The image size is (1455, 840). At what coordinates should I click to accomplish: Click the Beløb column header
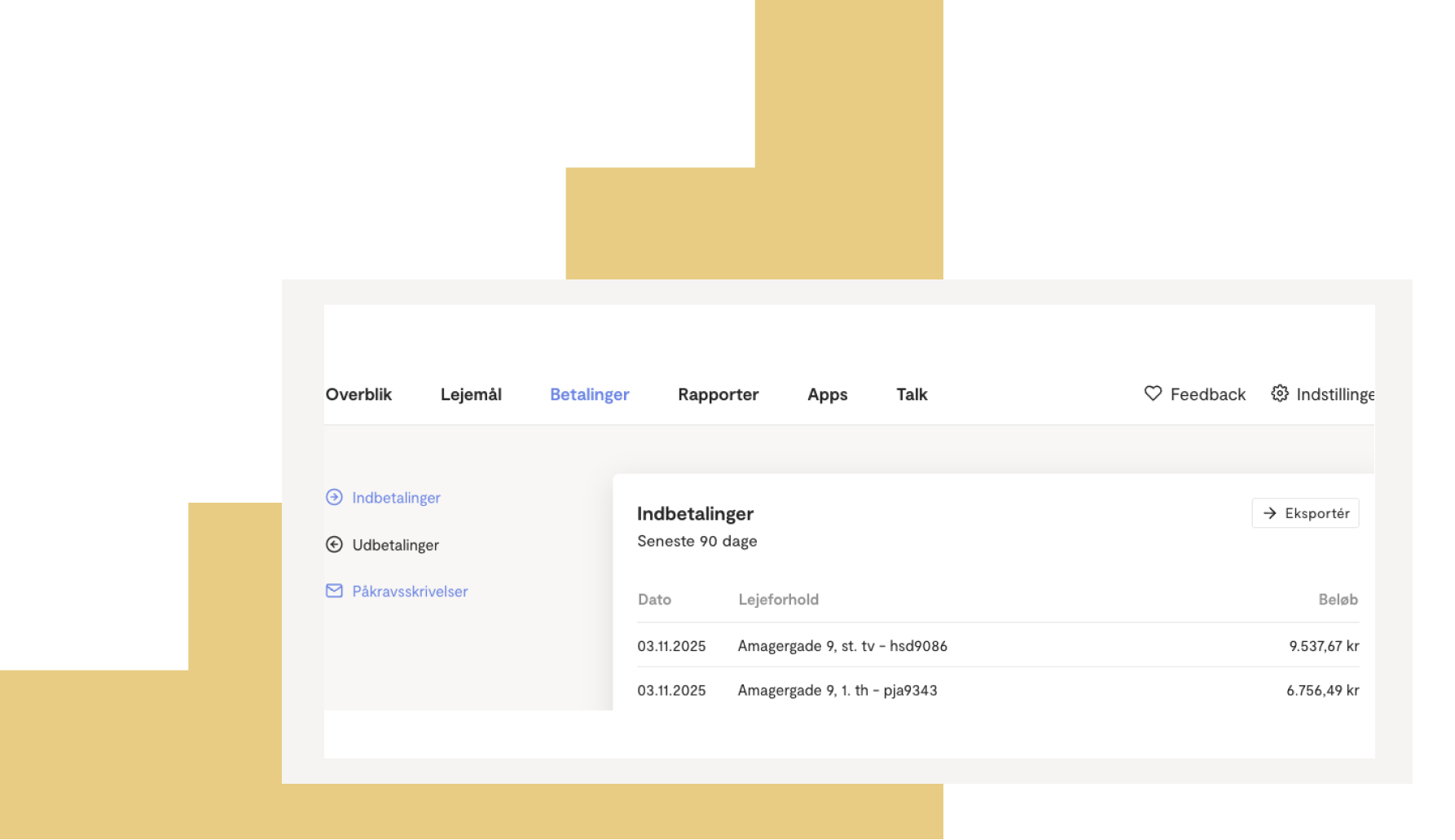point(1338,600)
